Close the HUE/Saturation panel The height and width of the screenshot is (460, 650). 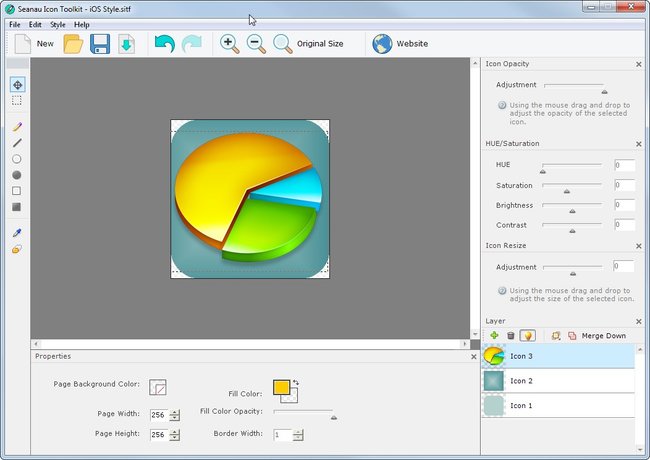(639, 144)
